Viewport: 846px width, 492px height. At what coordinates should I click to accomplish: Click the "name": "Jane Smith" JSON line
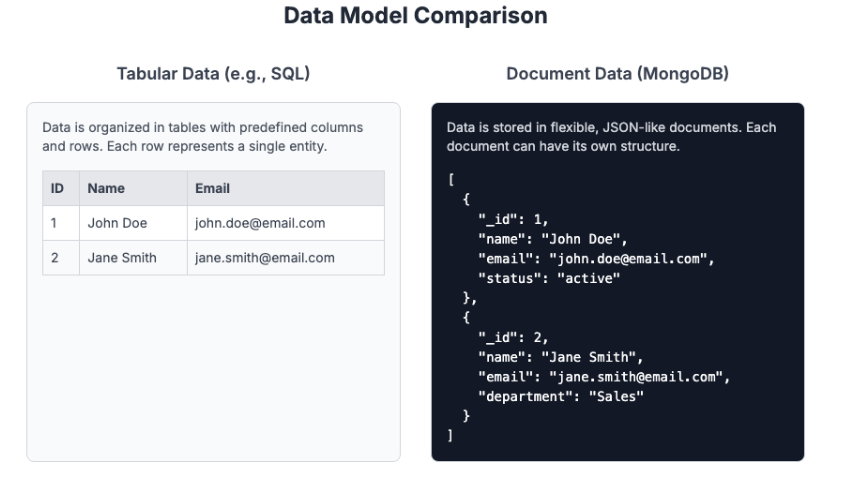pos(561,357)
